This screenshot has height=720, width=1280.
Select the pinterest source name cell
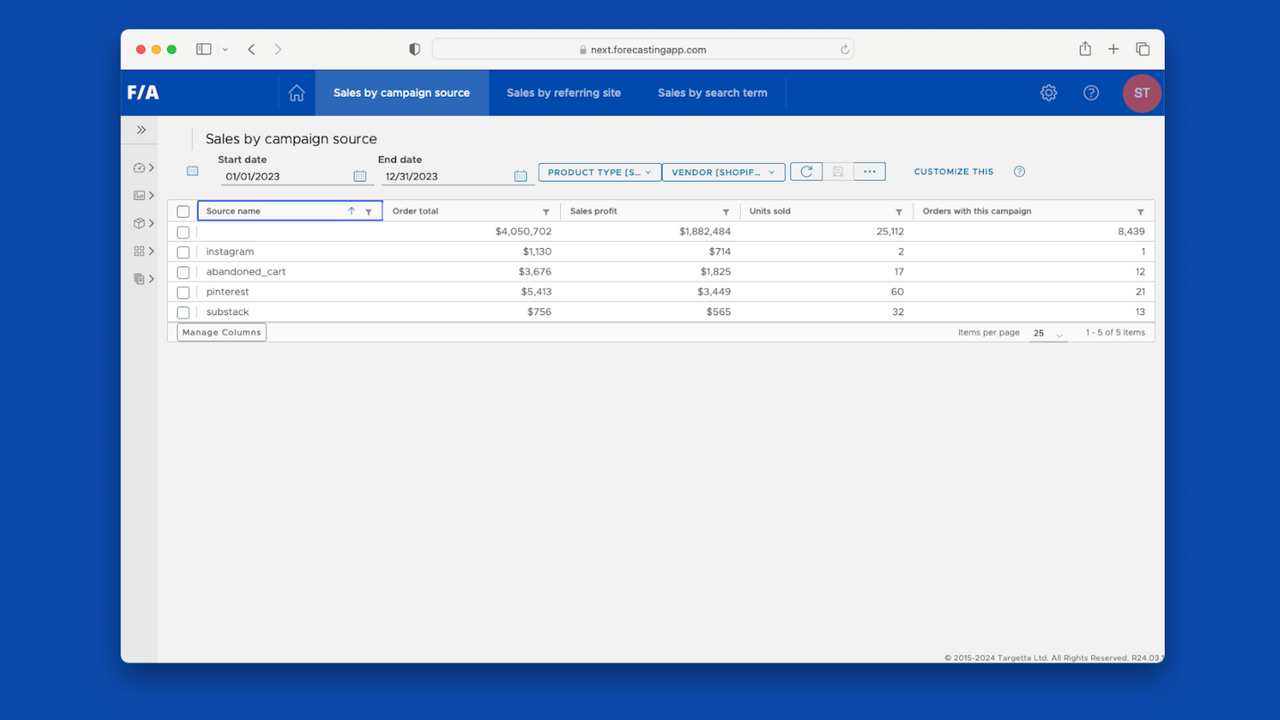coord(228,292)
